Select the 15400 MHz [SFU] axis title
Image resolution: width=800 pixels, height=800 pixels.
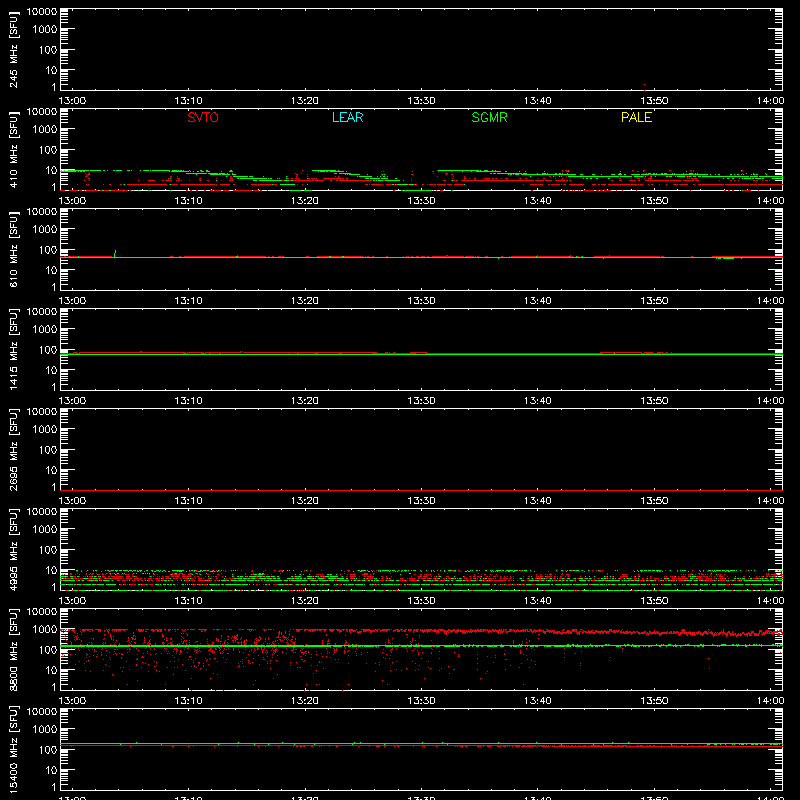point(13,749)
